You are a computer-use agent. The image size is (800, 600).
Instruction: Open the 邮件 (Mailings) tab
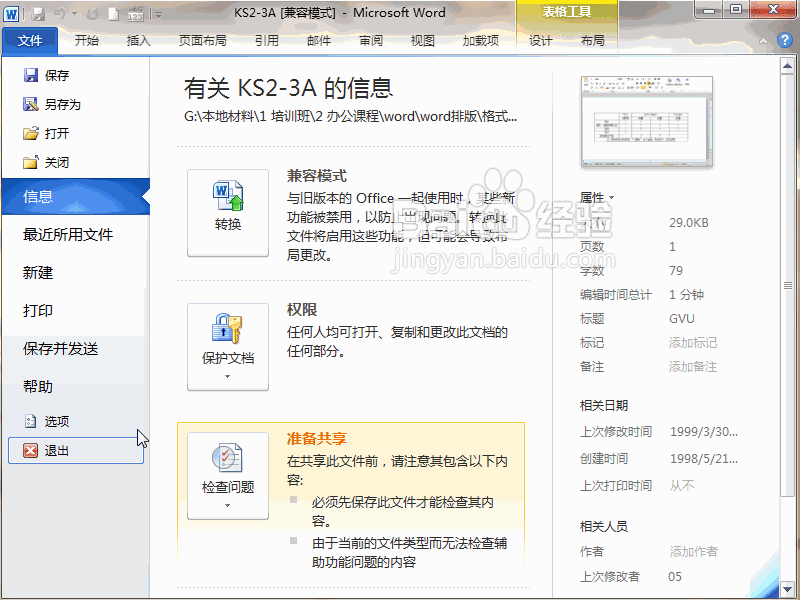tap(319, 40)
